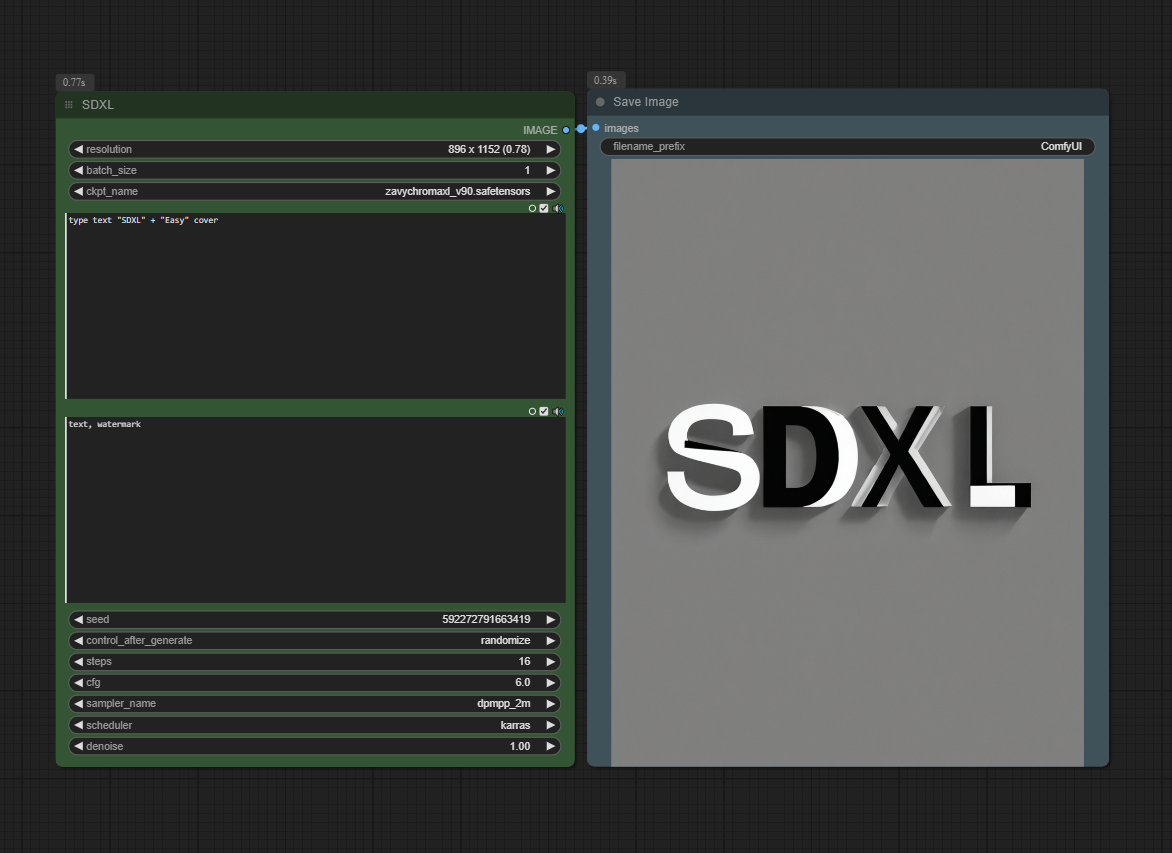This screenshot has height=853, width=1172.
Task: Decrease resolution with its left arrow
Action: point(78,150)
